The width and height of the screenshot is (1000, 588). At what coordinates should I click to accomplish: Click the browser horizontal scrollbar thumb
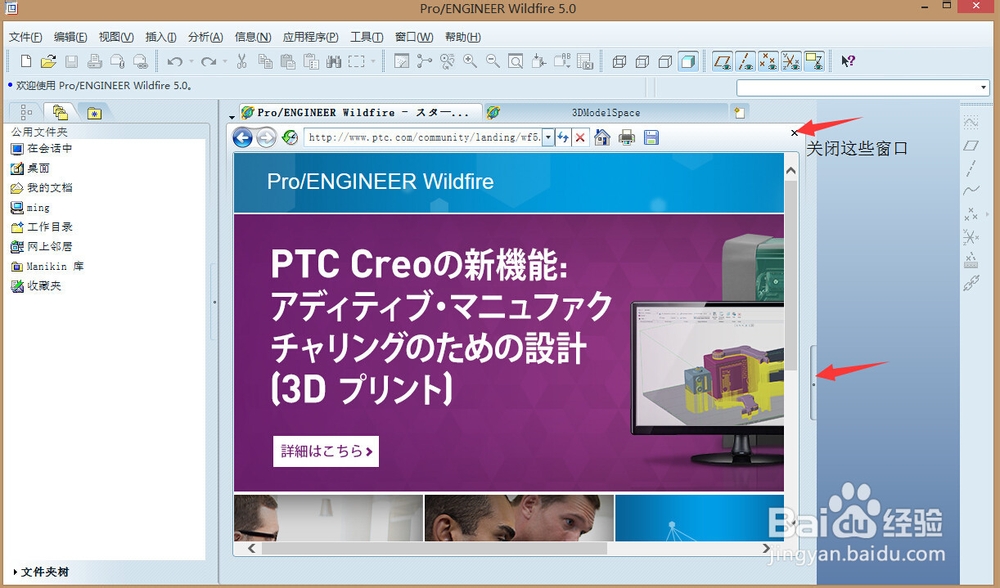pyautogui.click(x=434, y=548)
